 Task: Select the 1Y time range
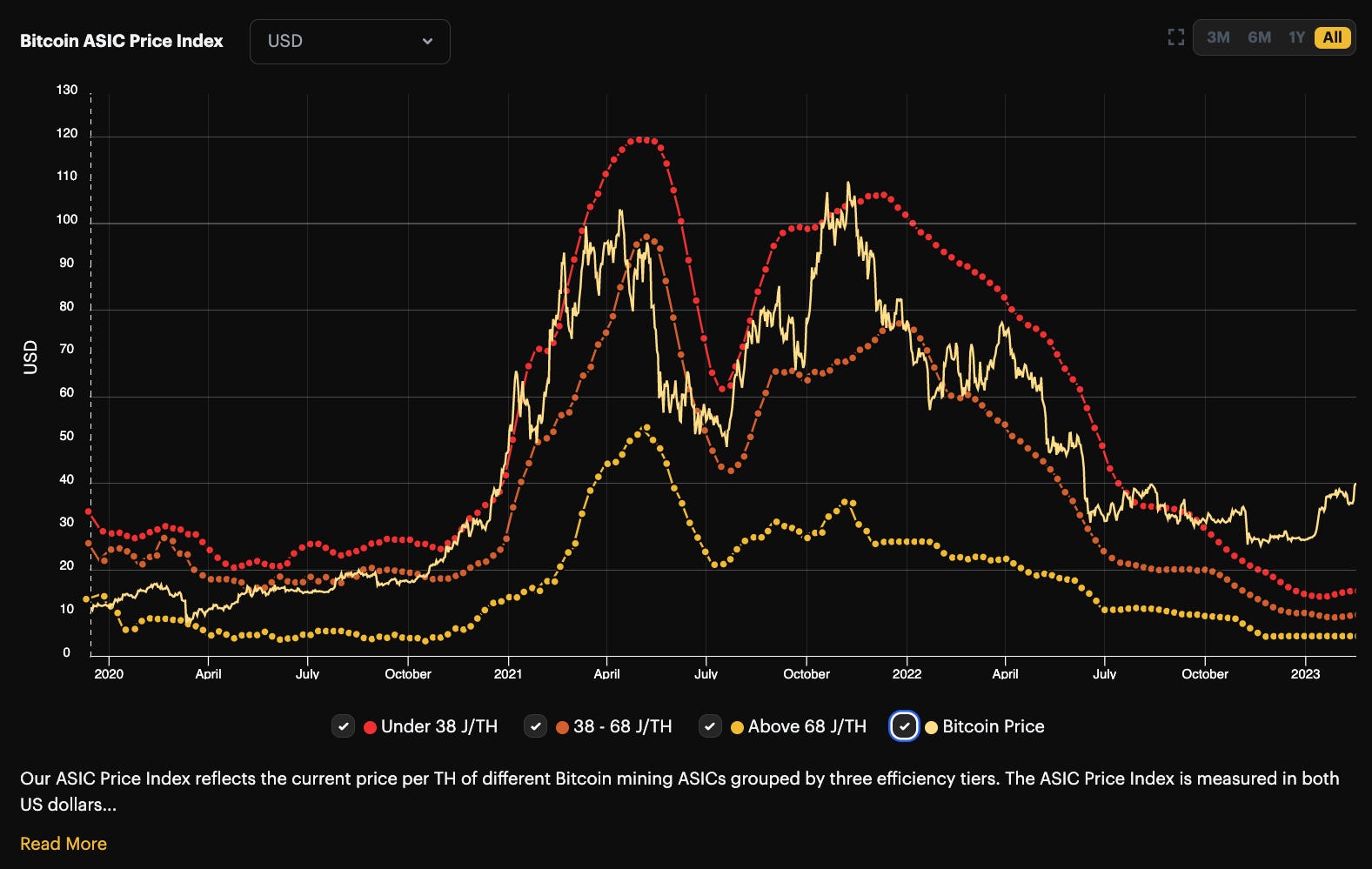coord(1296,37)
